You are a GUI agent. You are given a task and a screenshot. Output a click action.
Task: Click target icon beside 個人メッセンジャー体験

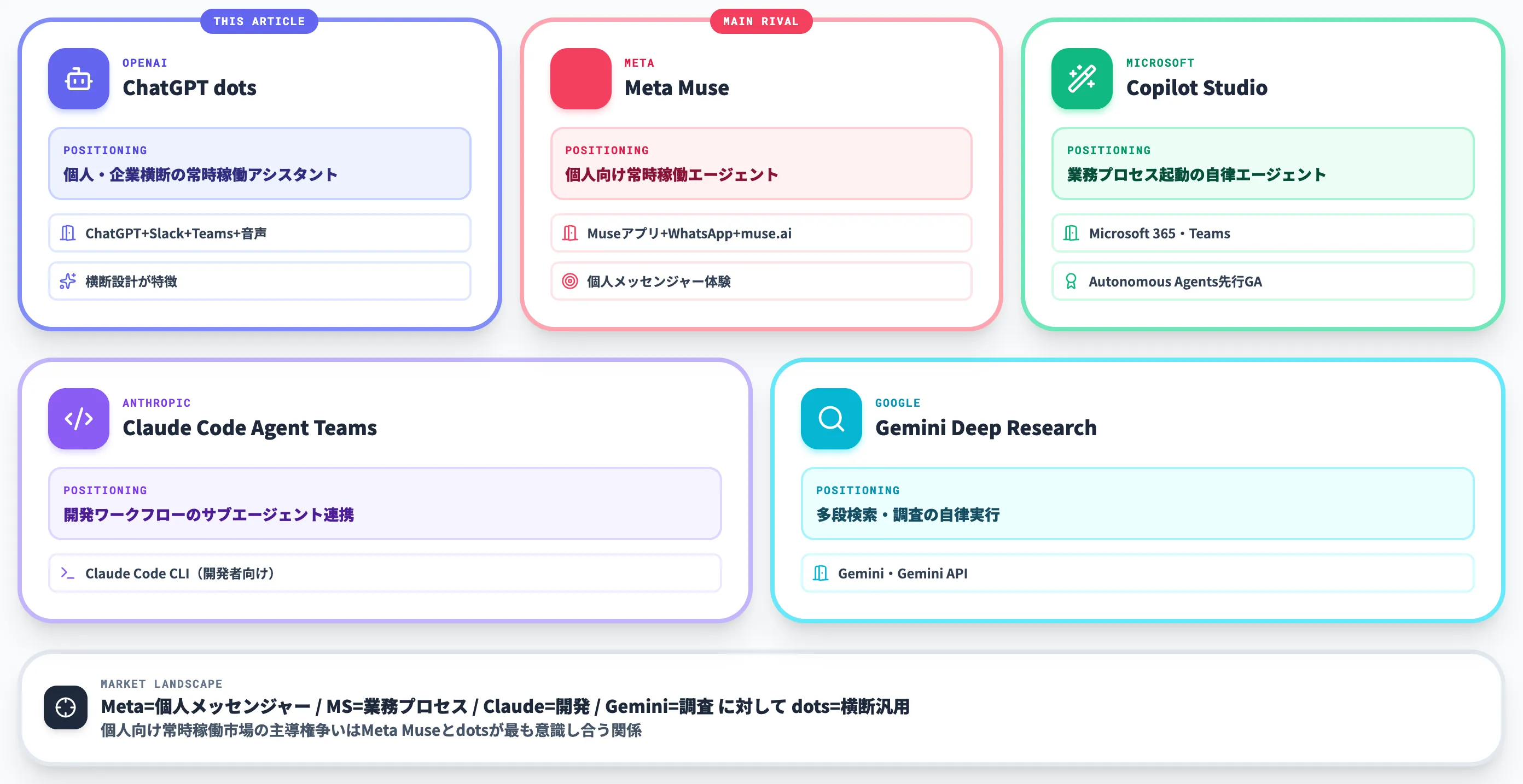click(570, 280)
